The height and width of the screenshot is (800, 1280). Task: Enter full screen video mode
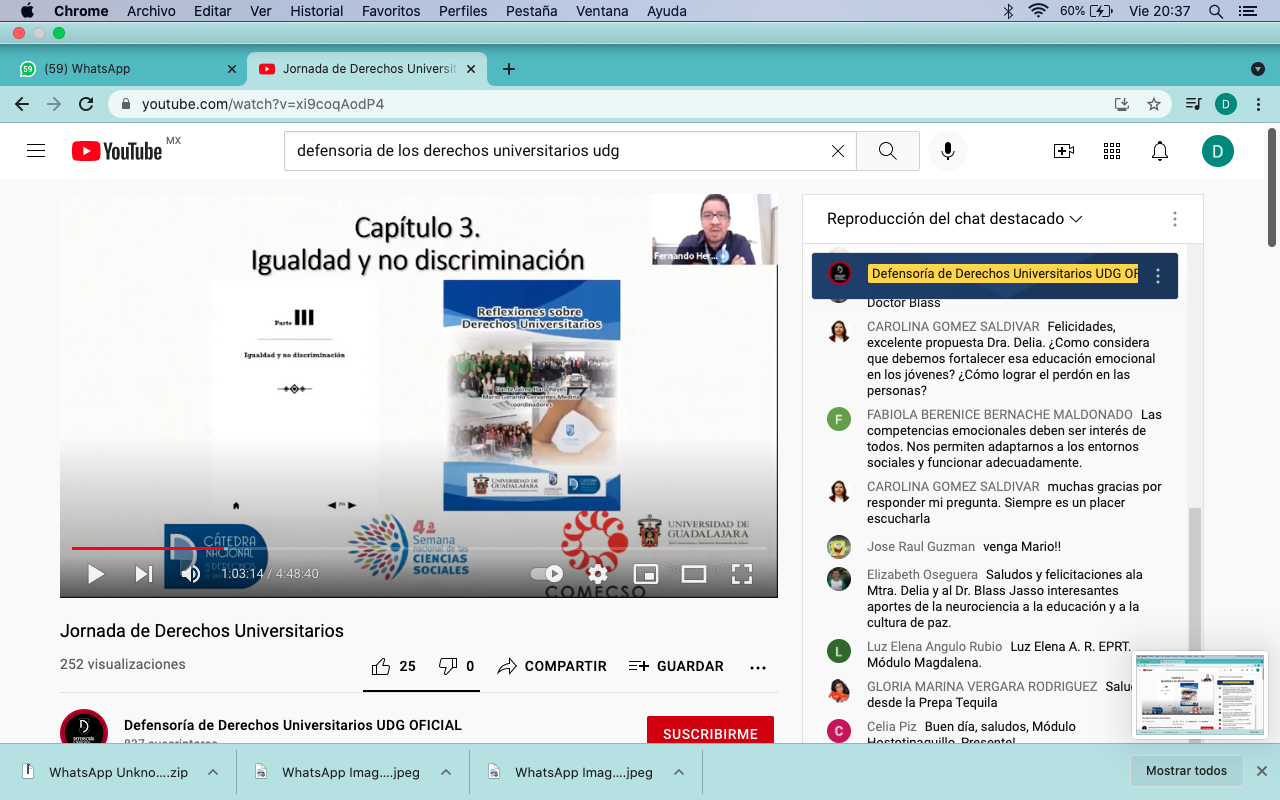742,574
